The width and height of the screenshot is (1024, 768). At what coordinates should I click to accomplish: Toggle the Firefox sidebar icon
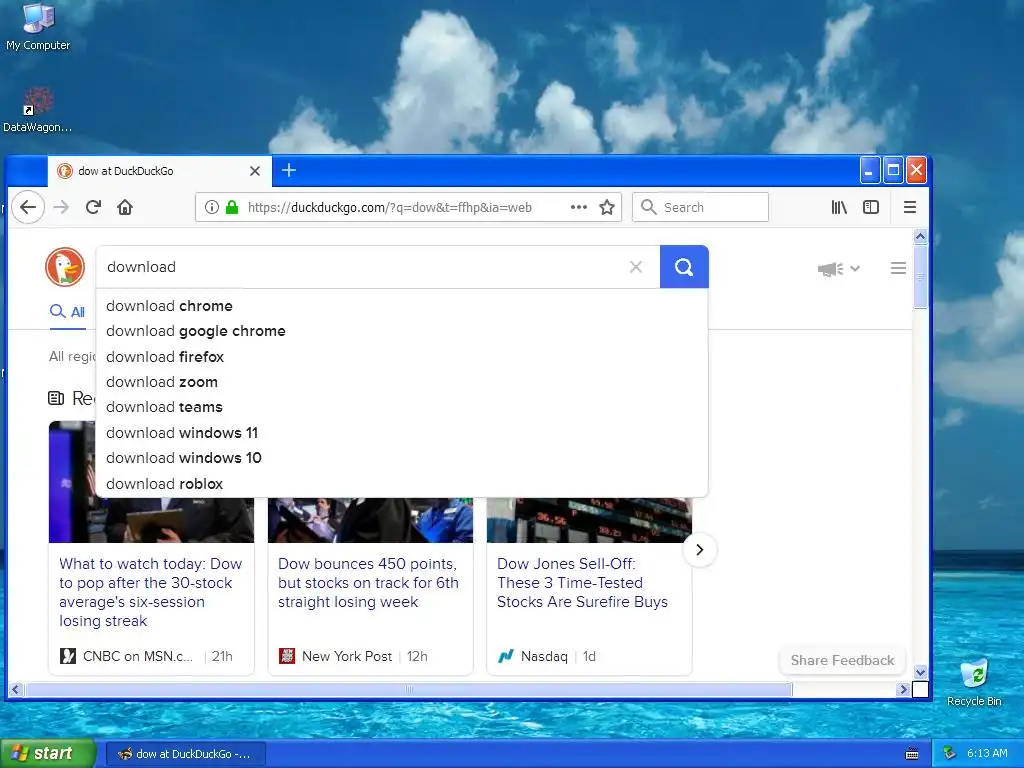click(x=871, y=207)
